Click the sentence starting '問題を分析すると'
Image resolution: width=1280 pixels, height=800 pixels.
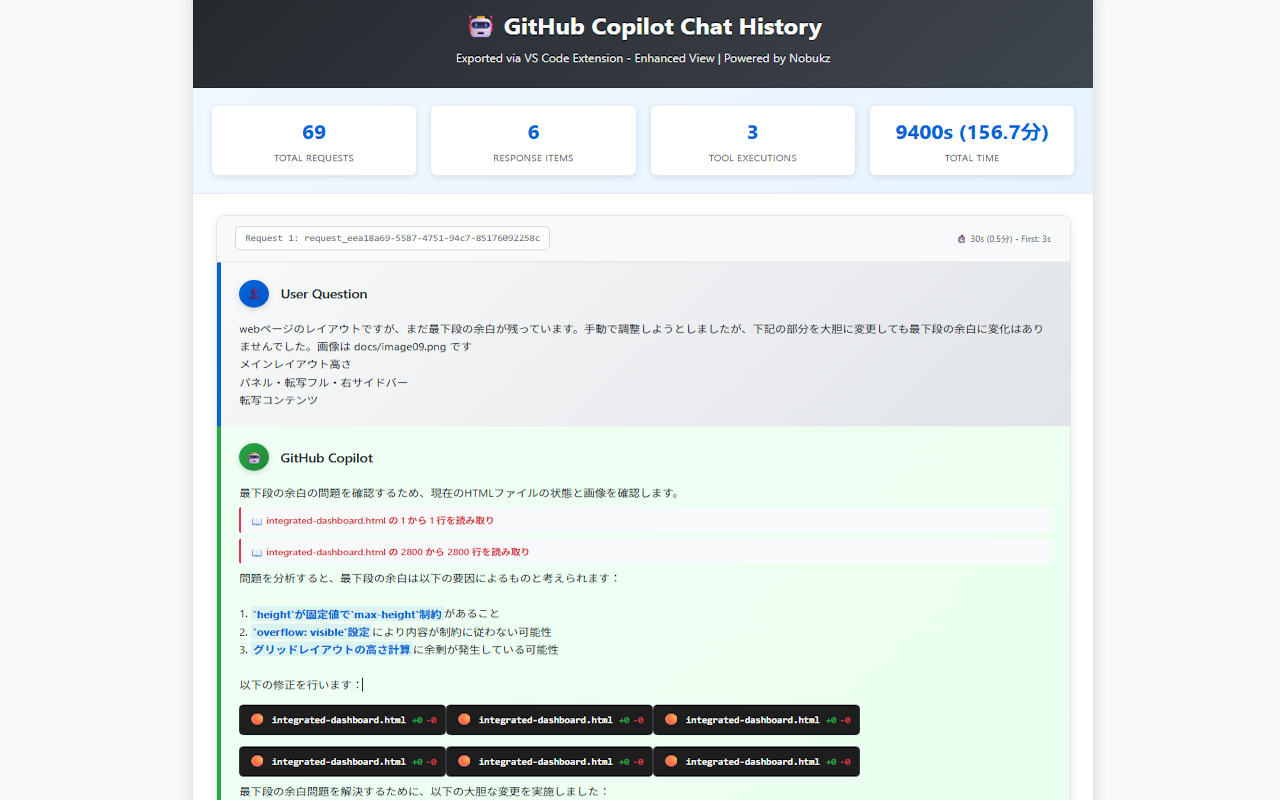[x=430, y=578]
